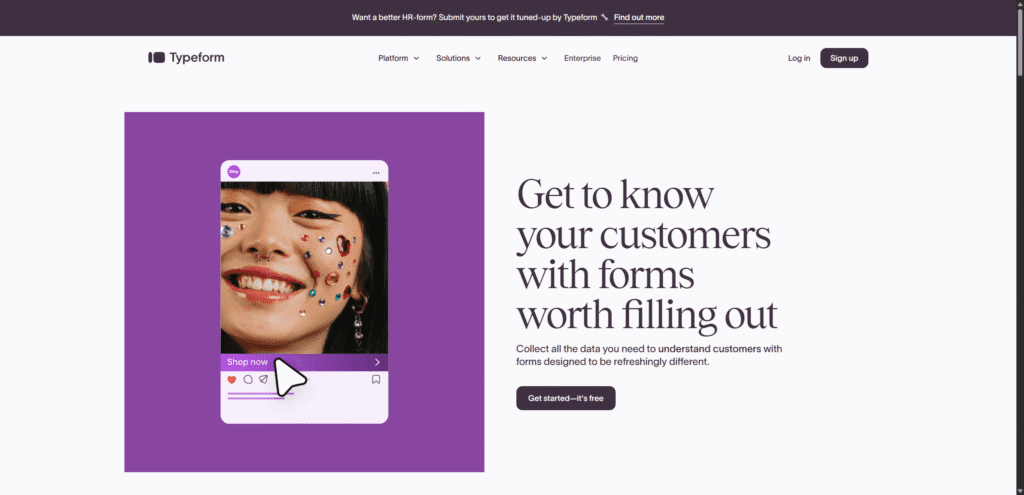Click the three-dot more options icon

(x=376, y=173)
